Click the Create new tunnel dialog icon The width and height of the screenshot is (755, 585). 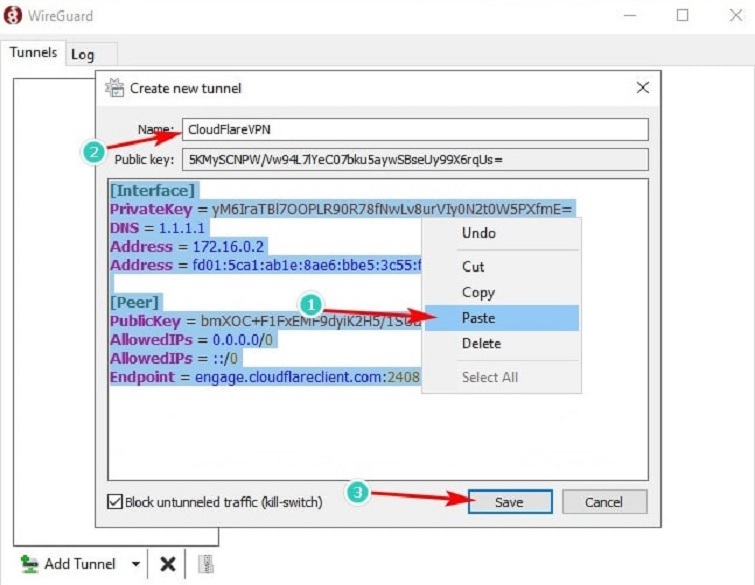[x=115, y=88]
